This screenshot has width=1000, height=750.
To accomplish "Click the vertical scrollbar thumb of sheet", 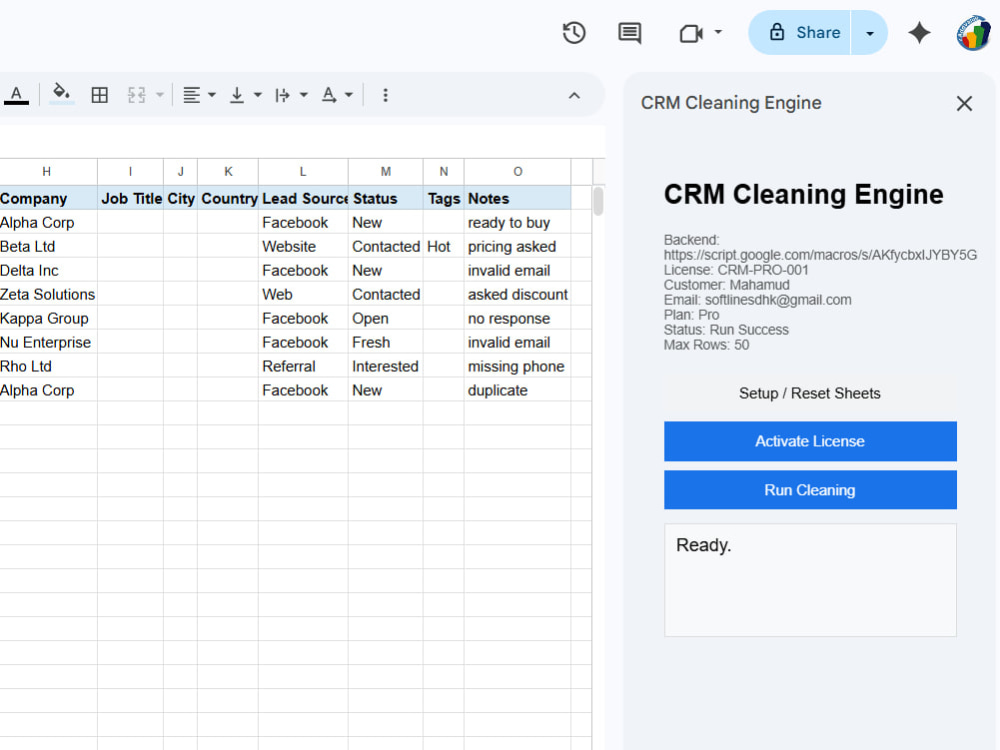I will 598,201.
